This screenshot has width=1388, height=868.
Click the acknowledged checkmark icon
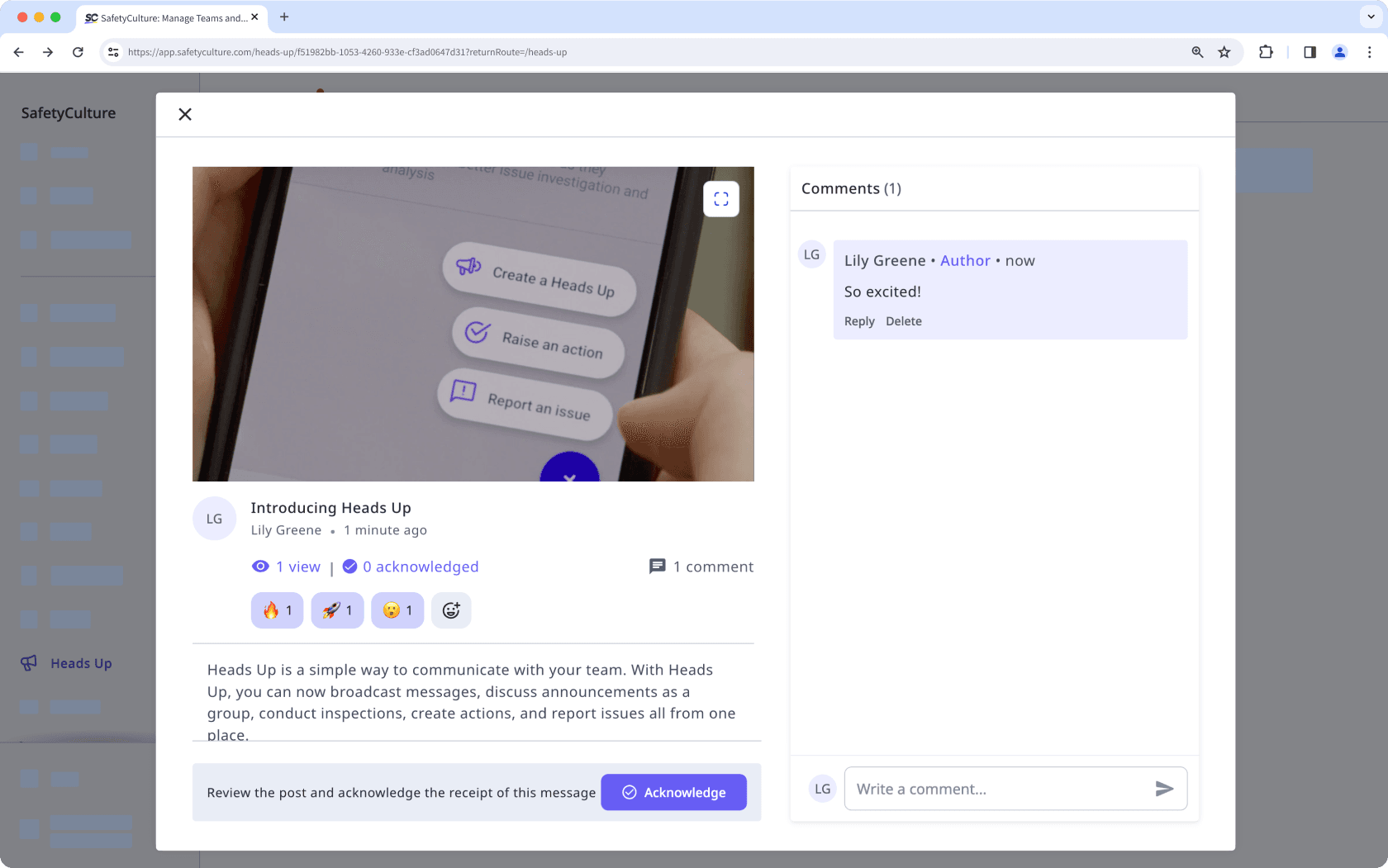350,566
